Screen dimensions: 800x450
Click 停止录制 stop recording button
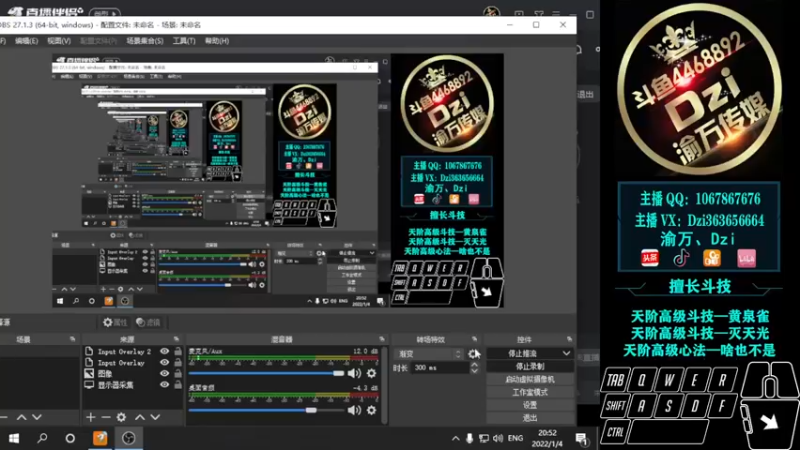(x=530, y=366)
